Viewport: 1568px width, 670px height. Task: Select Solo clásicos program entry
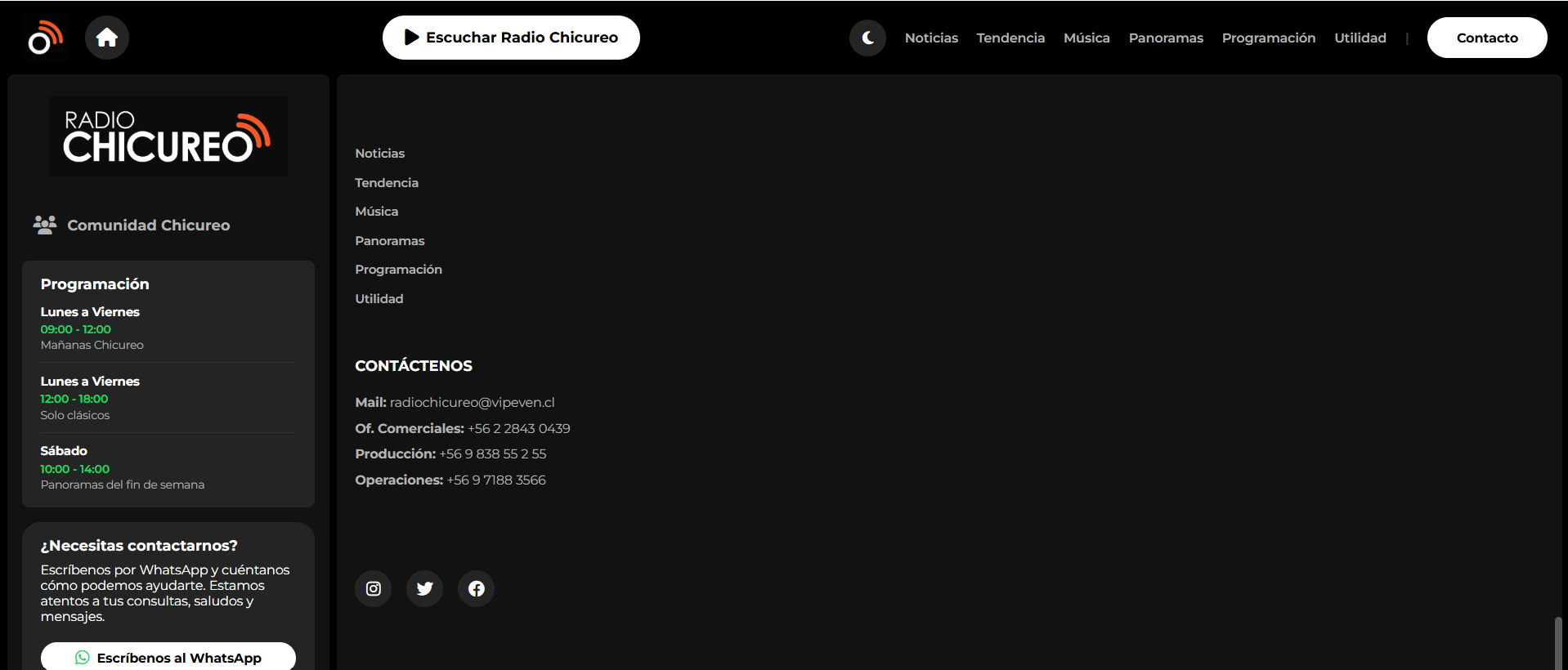(75, 415)
